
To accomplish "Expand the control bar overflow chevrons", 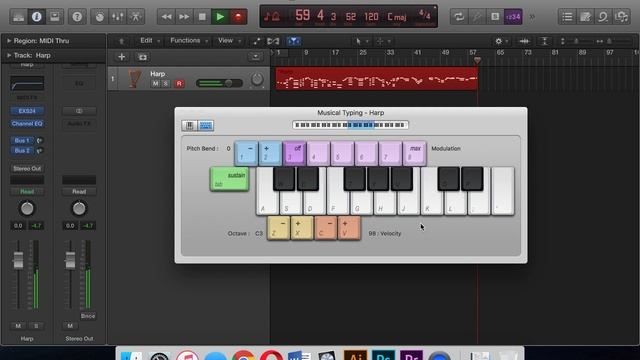I will (x=532, y=17).
